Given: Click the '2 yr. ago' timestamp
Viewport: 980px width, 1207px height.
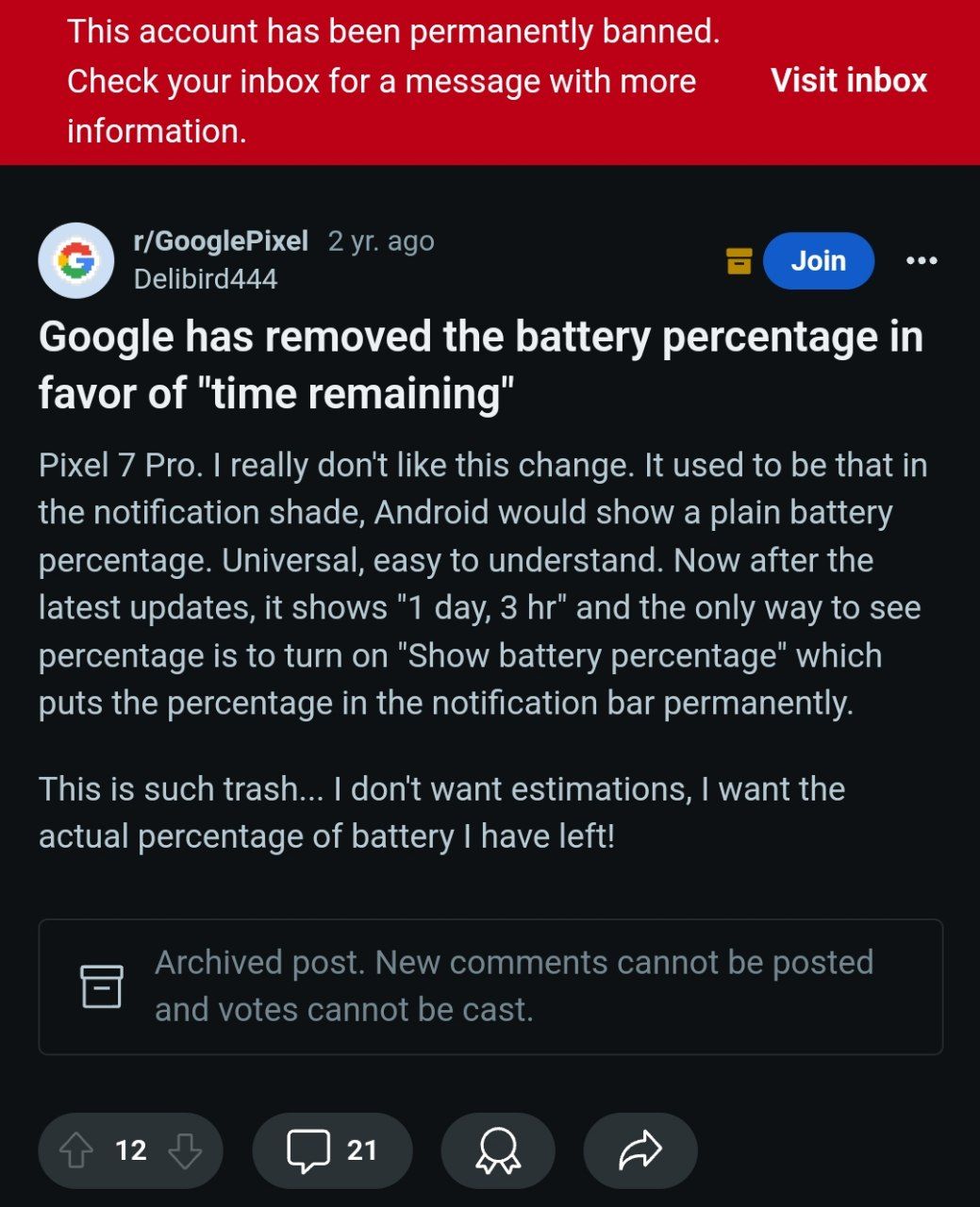Looking at the screenshot, I should [x=381, y=241].
